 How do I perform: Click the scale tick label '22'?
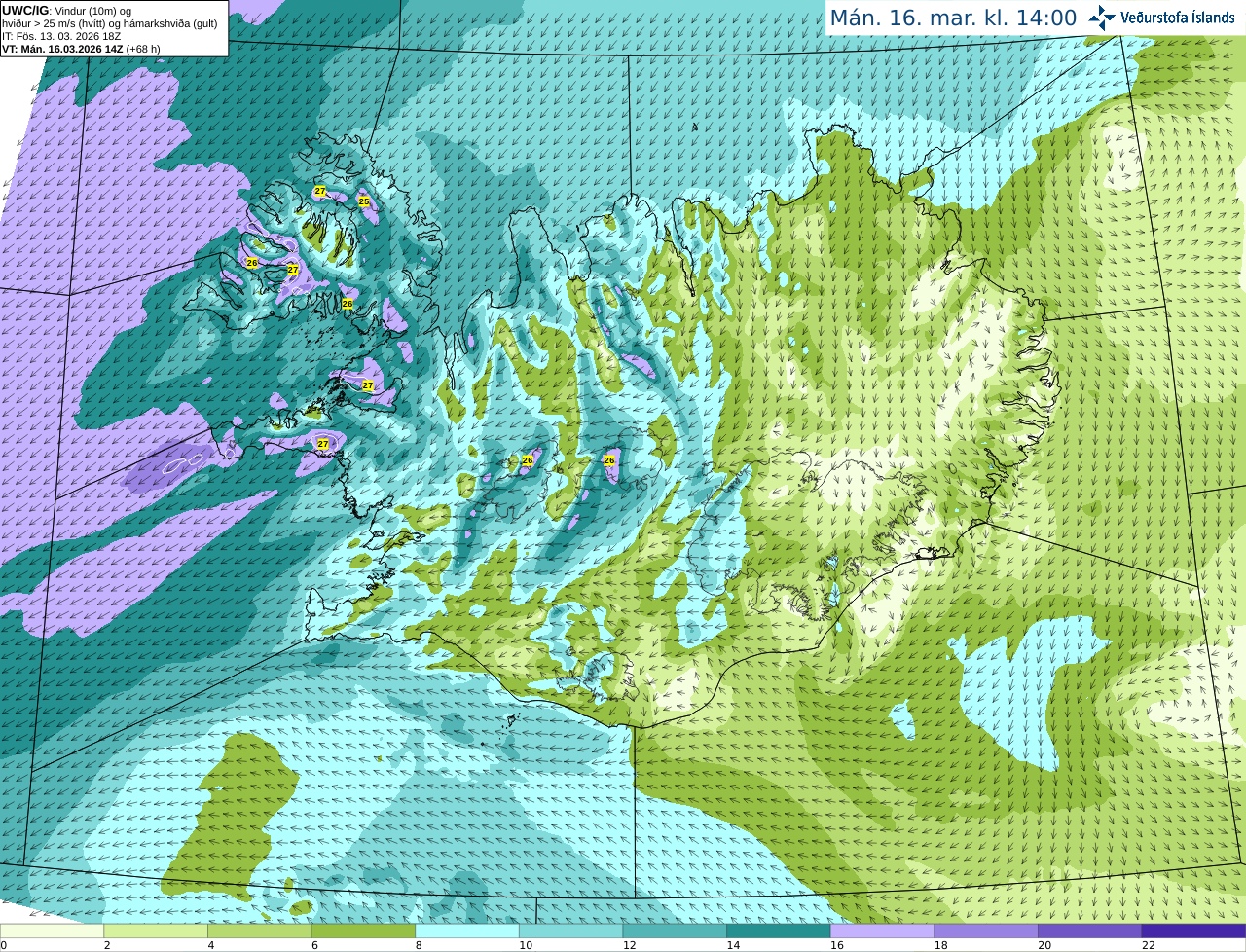(1149, 945)
